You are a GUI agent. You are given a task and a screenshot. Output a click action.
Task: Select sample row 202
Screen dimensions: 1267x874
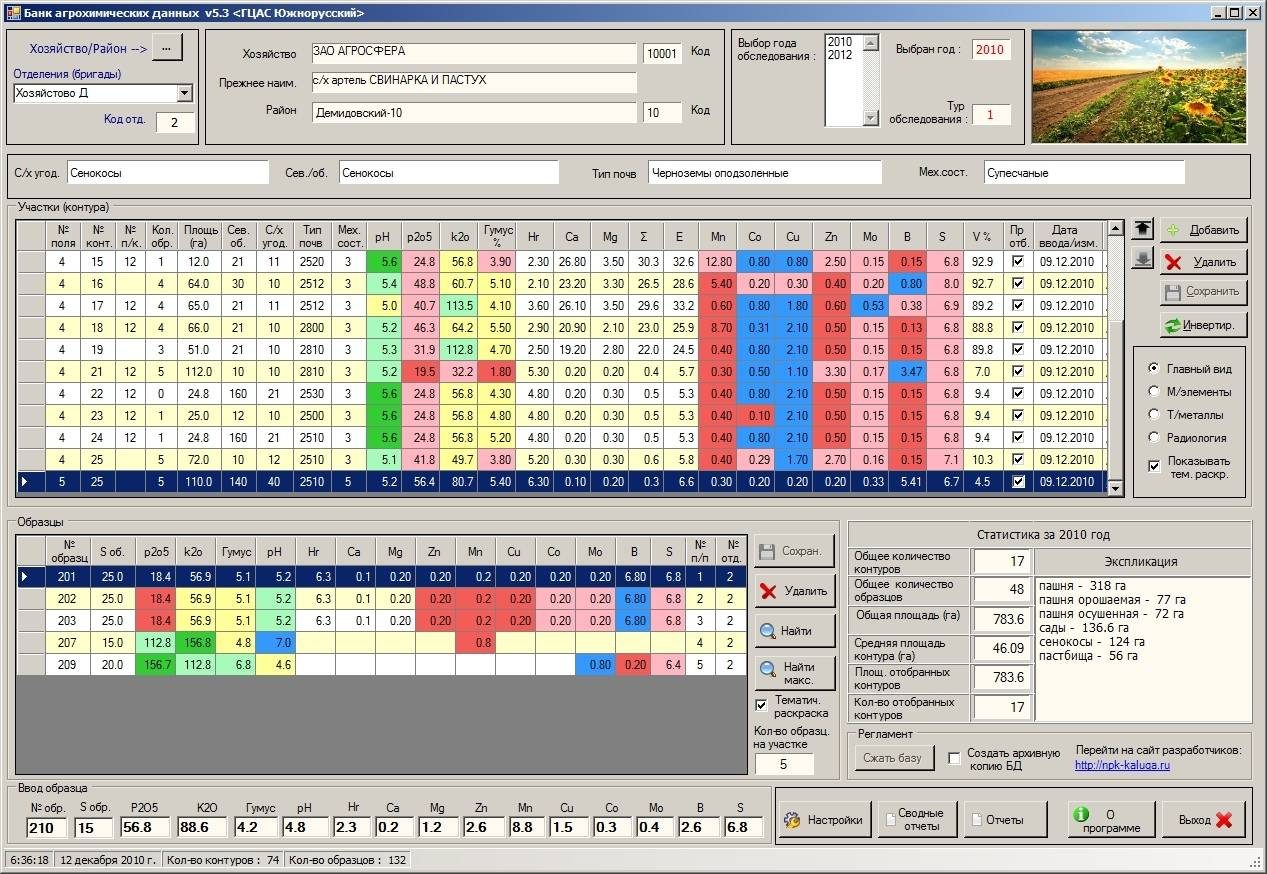tap(381, 598)
